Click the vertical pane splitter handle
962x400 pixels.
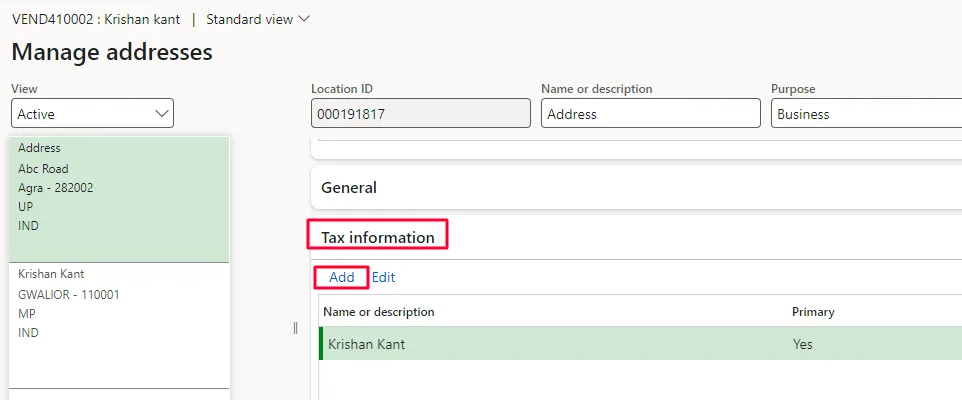pos(296,328)
